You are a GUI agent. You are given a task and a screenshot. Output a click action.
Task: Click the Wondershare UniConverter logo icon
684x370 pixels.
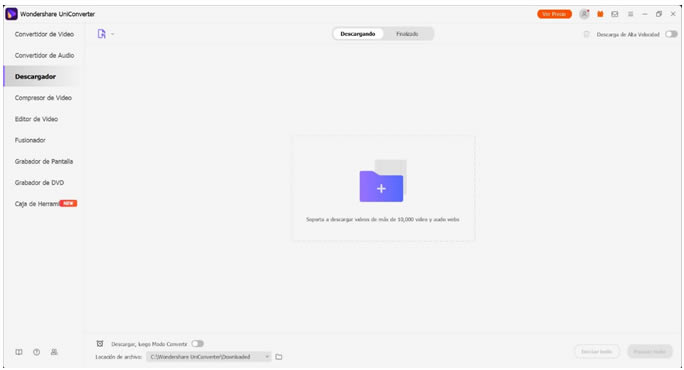click(11, 14)
